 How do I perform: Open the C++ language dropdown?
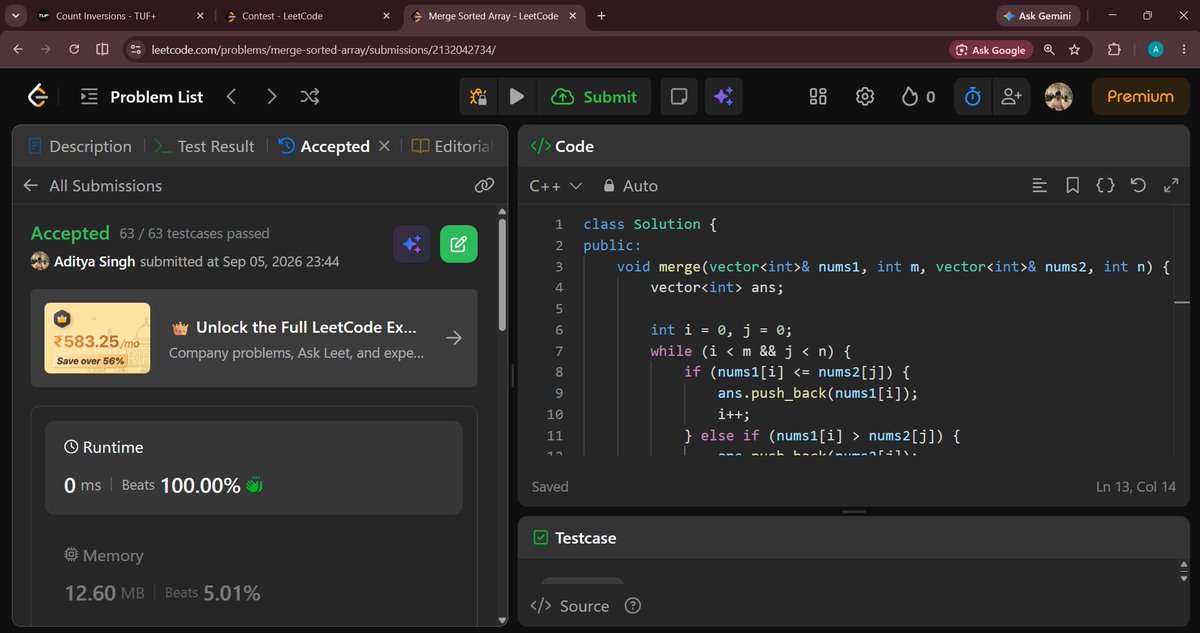click(555, 186)
